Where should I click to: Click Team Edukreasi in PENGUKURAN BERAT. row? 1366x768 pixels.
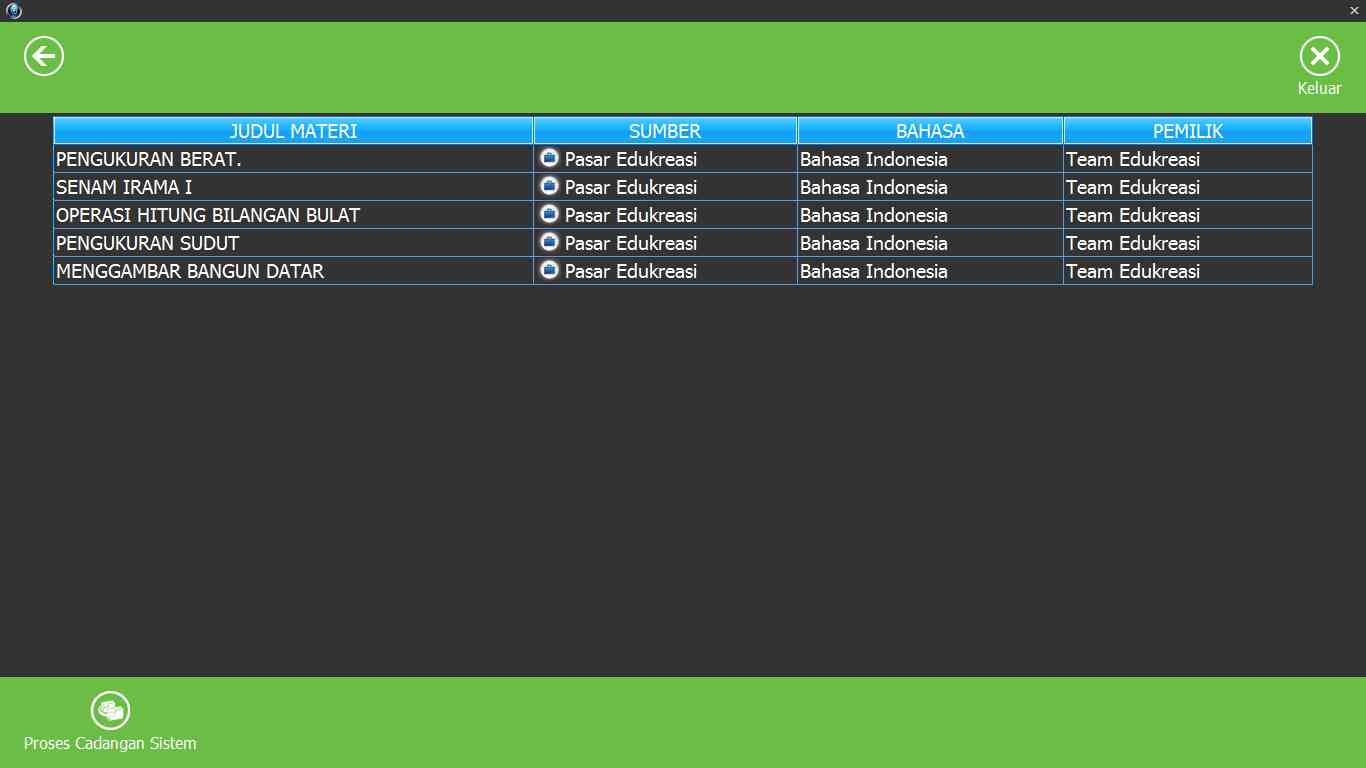(x=1133, y=159)
